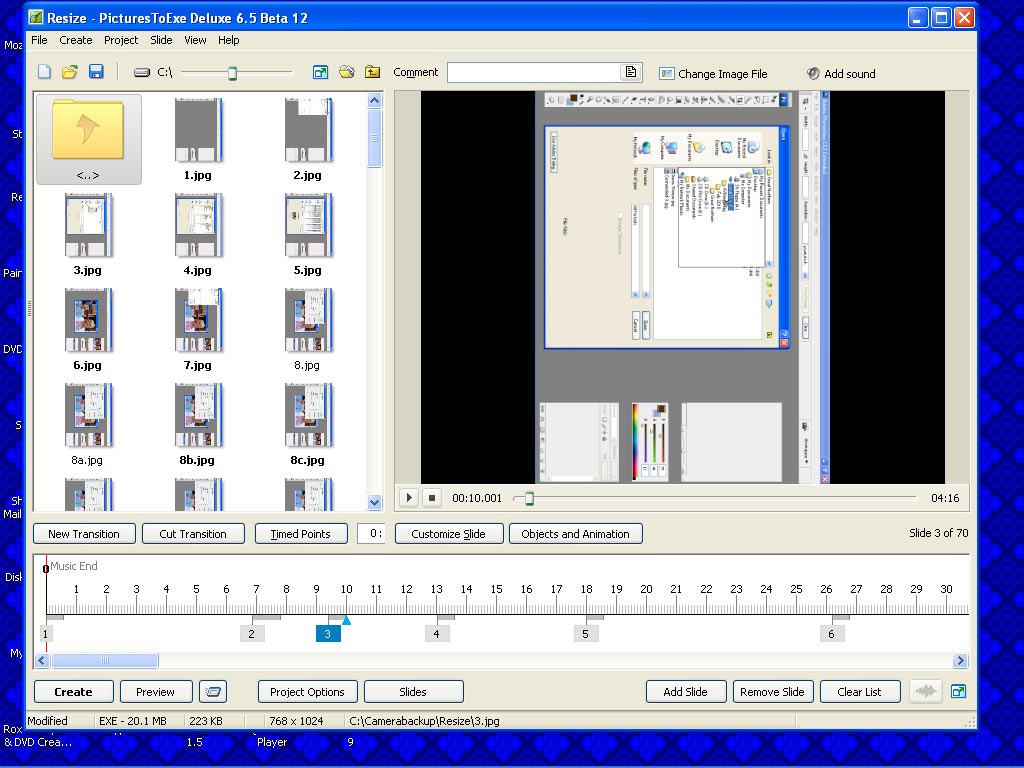Click the timeline scroll left arrow
The width and height of the screenshot is (1024, 768).
42,660
